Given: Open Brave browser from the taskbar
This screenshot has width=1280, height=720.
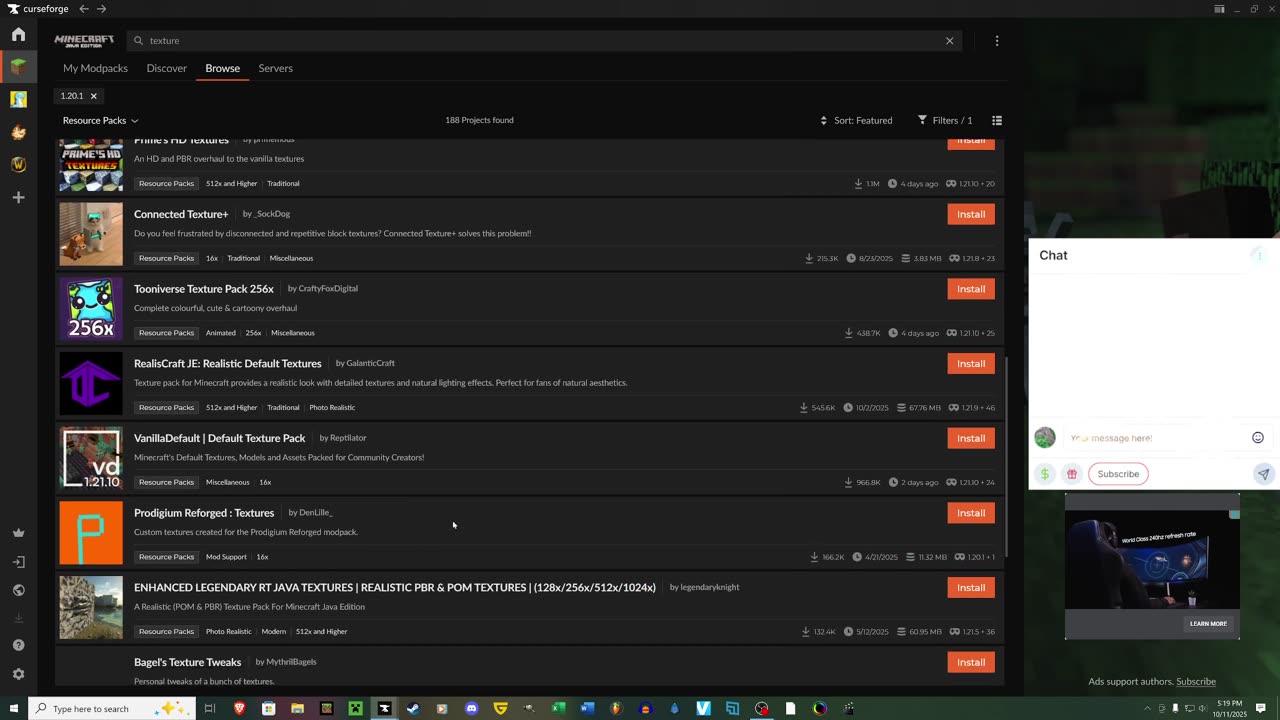Looking at the screenshot, I should click(x=239, y=709).
